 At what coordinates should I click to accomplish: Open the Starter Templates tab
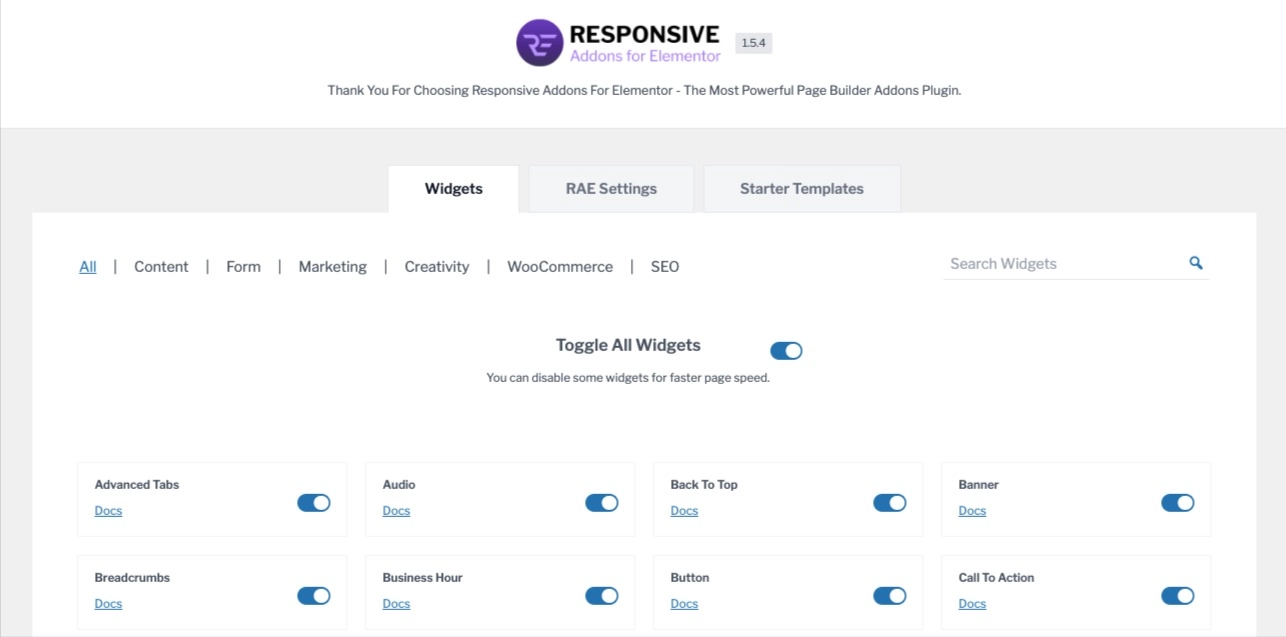pos(802,189)
